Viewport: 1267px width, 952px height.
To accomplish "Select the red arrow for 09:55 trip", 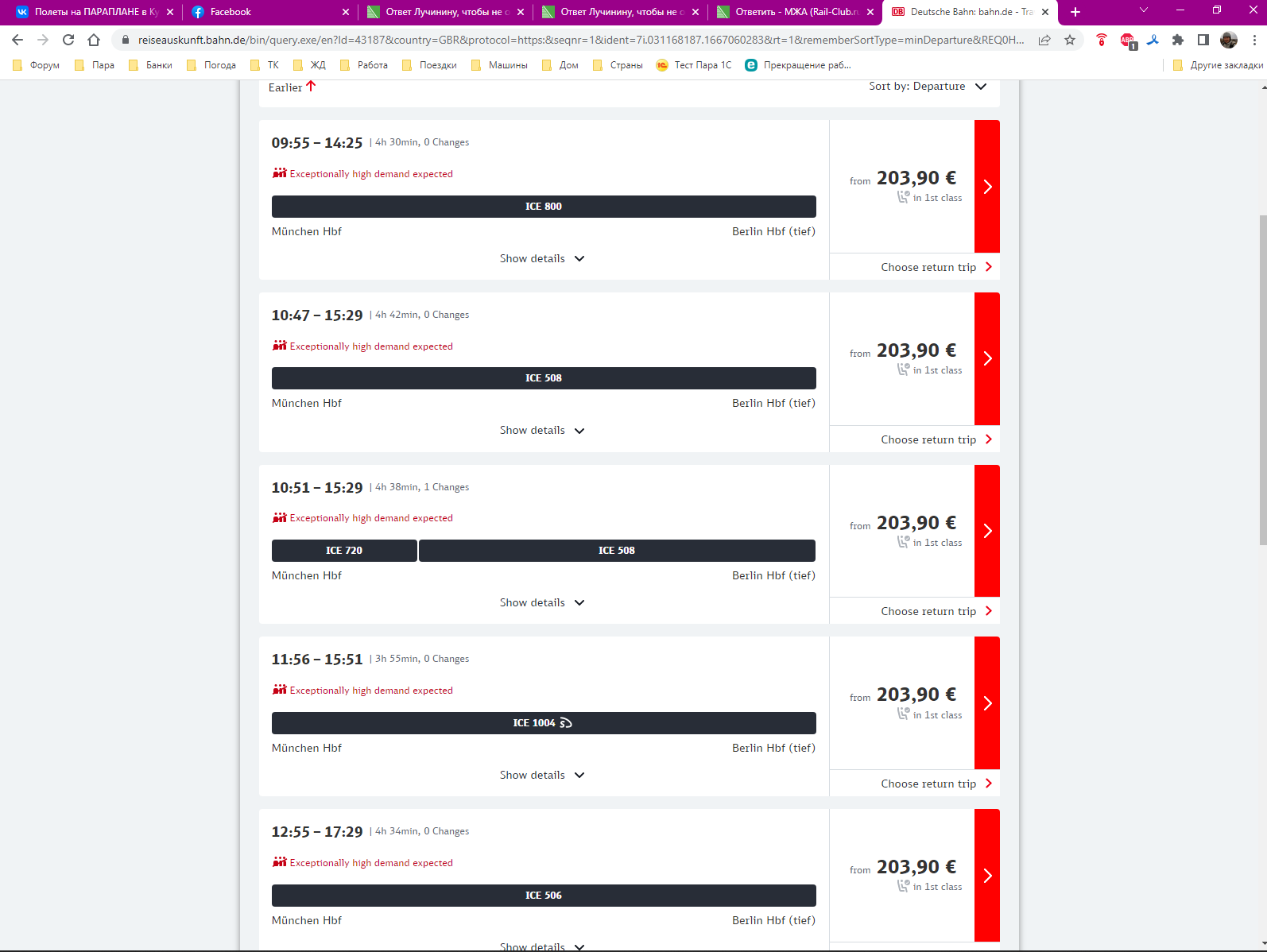I will 987,187.
